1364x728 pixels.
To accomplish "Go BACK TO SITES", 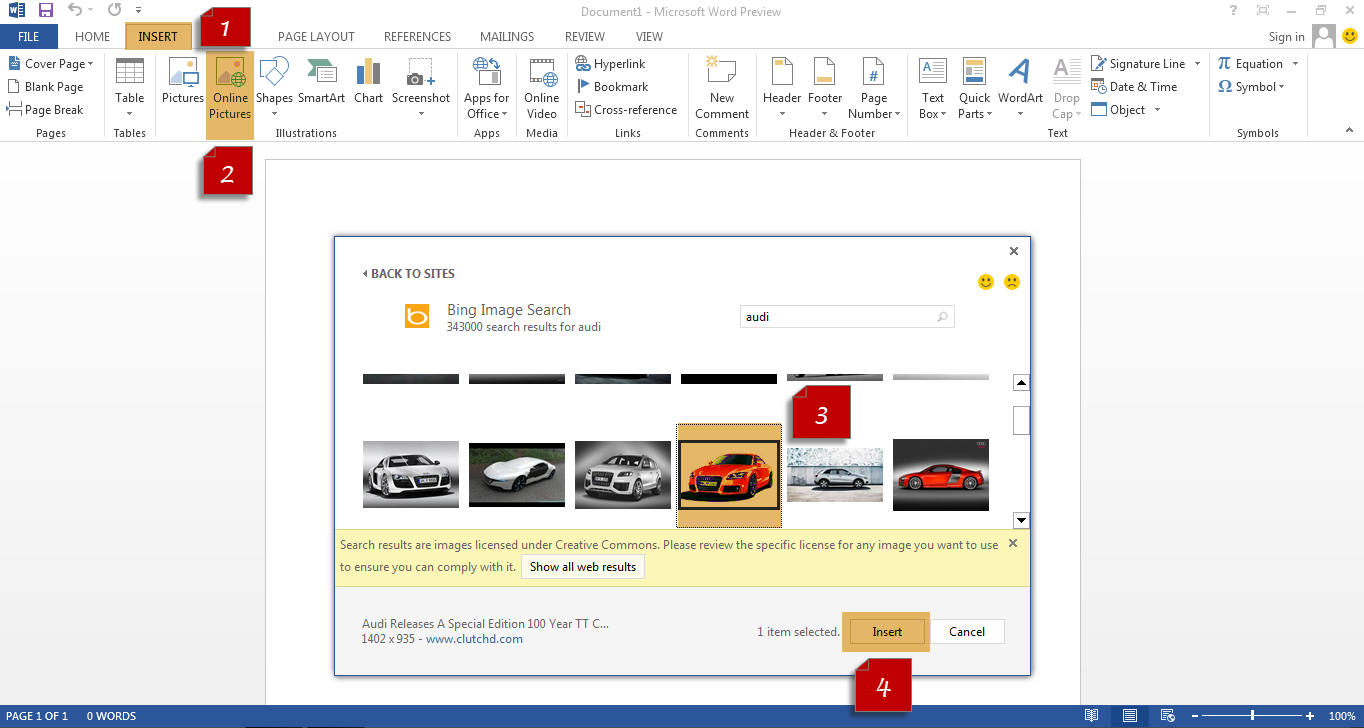I will click(408, 273).
